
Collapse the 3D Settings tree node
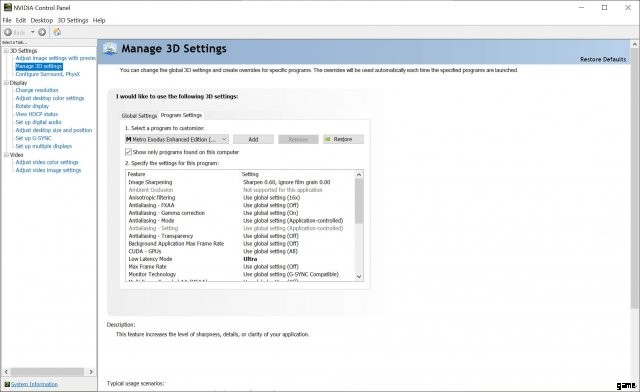pos(6,51)
